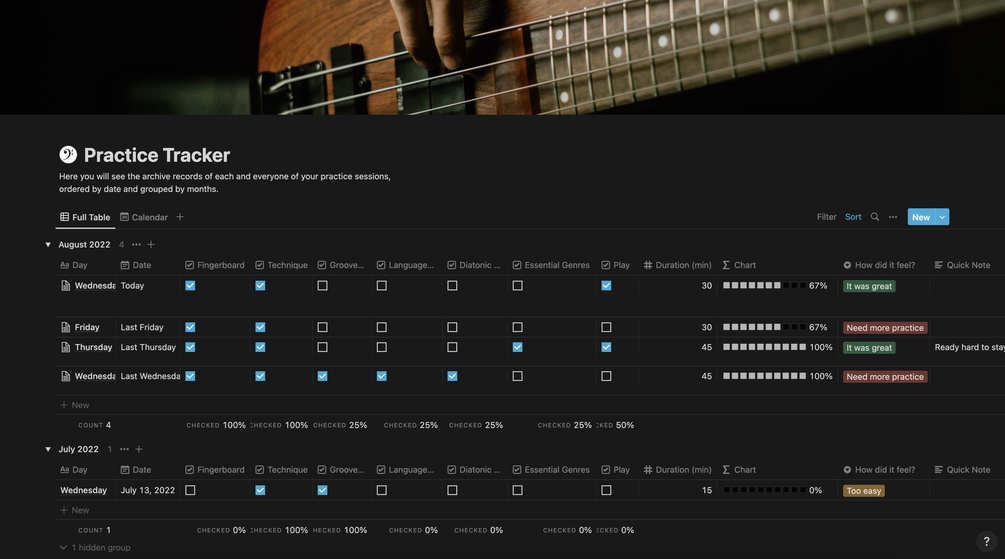Click the search magnifier icon
This screenshot has height=559, width=1005.
pos(875,217)
